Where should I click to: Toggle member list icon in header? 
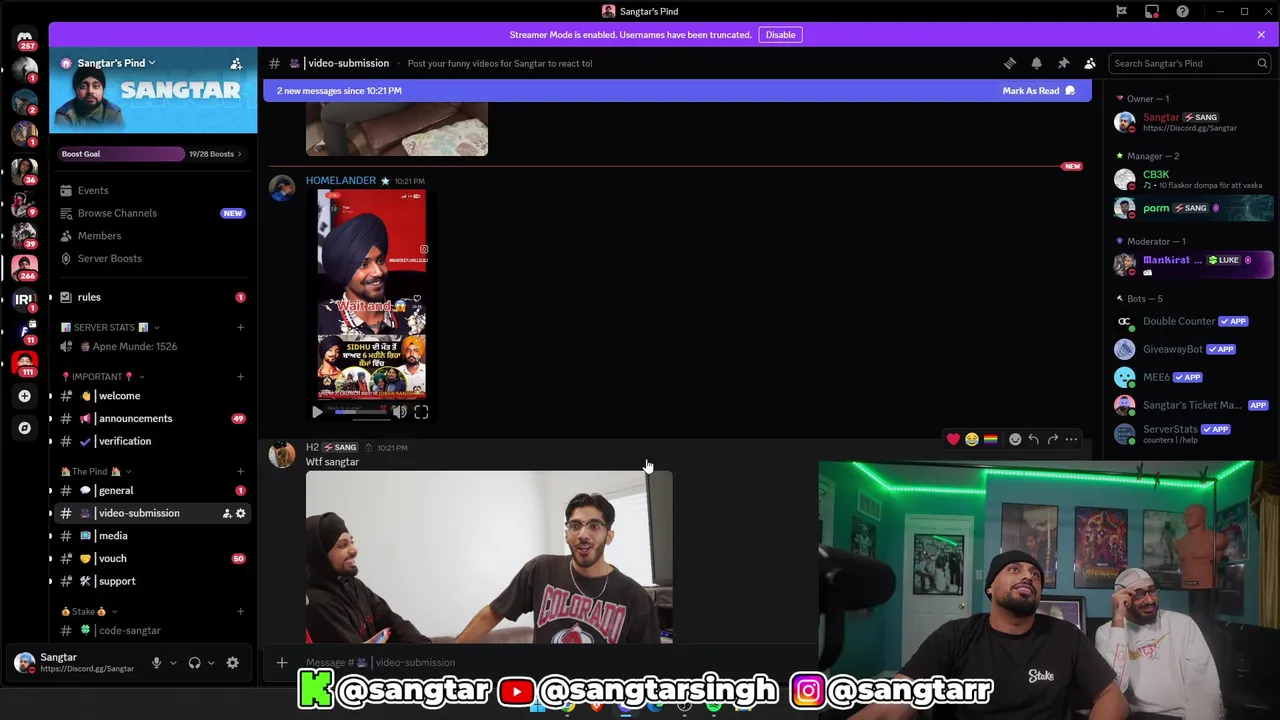click(x=1090, y=63)
